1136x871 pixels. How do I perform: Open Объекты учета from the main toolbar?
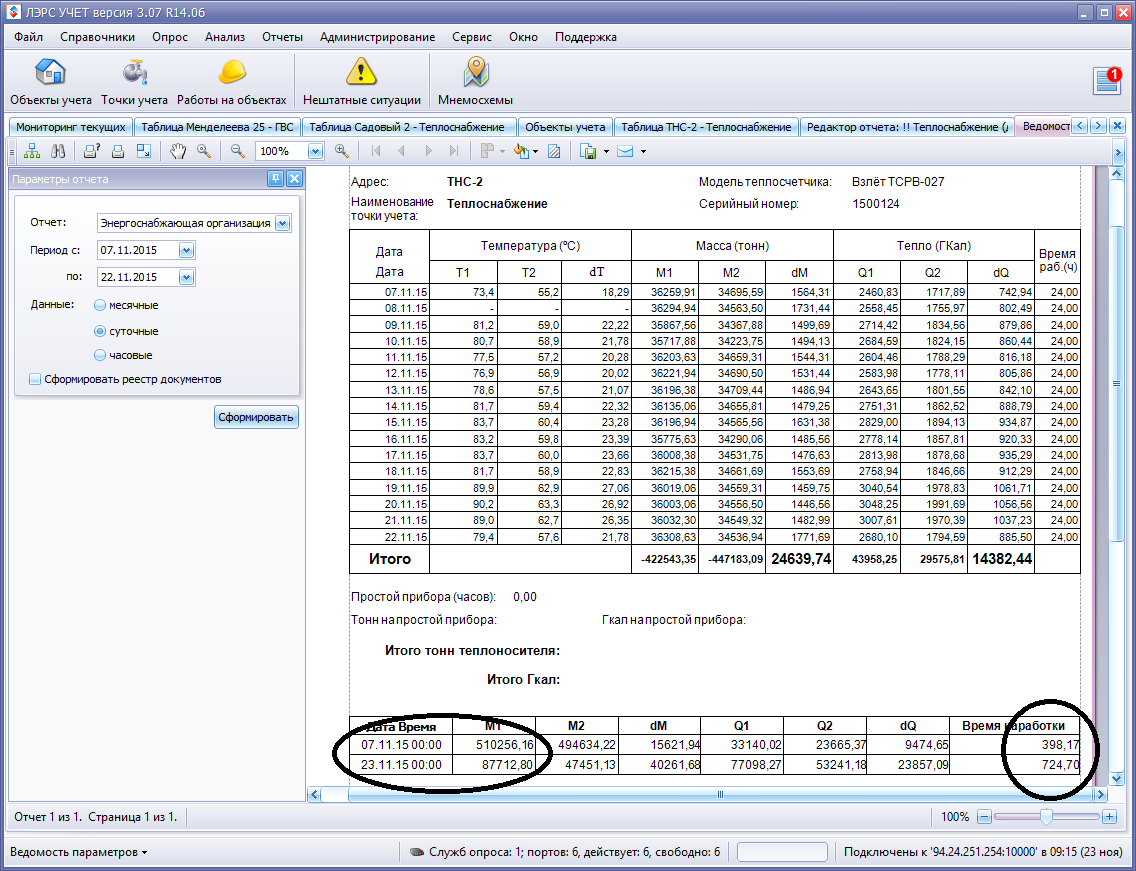(x=51, y=82)
